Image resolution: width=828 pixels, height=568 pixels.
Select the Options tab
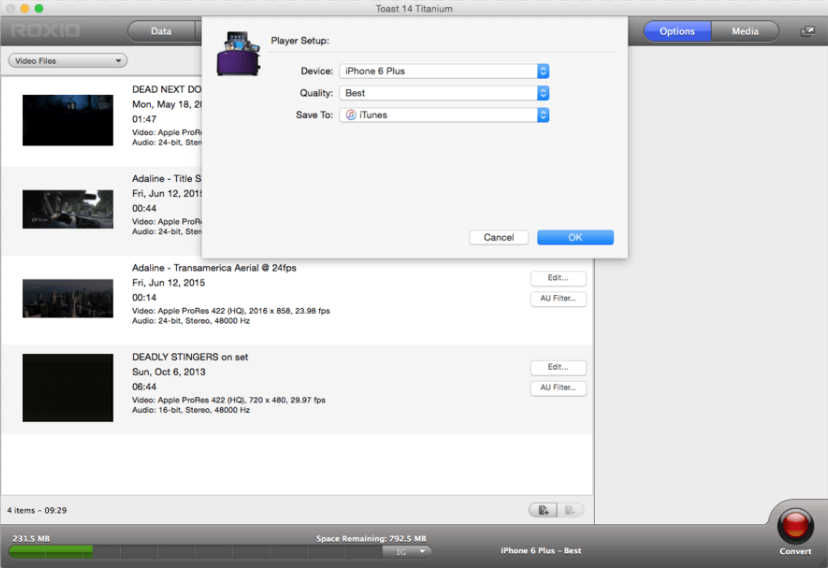pyautogui.click(x=677, y=31)
